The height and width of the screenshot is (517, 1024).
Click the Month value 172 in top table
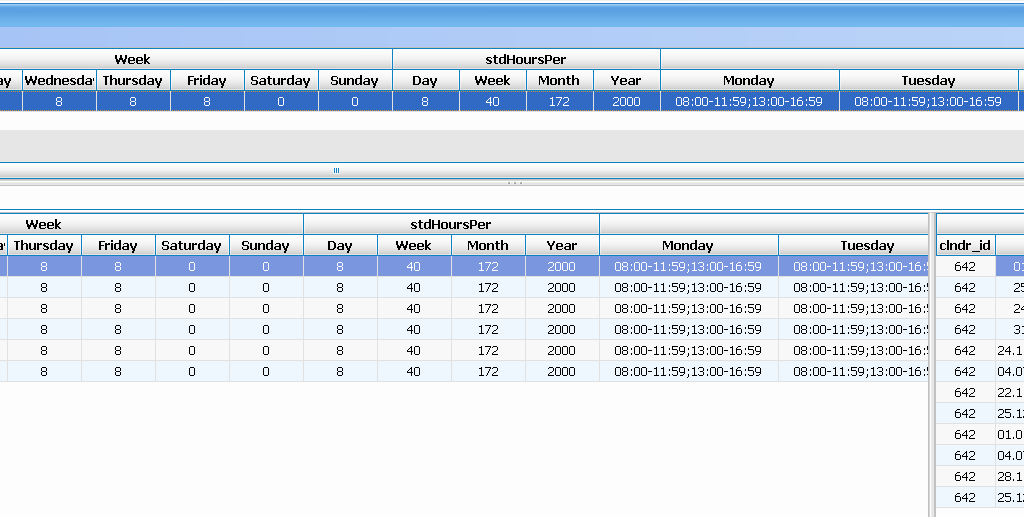[x=559, y=101]
